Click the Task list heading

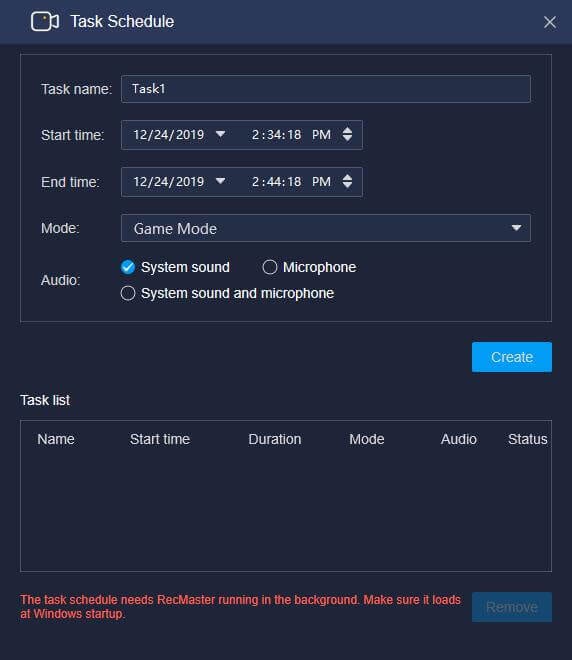point(45,400)
